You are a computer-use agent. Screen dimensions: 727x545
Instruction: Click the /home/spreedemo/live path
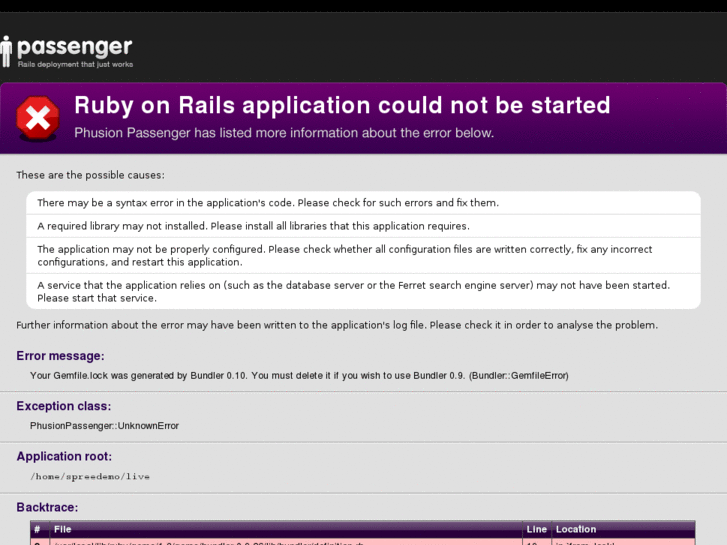point(90,476)
